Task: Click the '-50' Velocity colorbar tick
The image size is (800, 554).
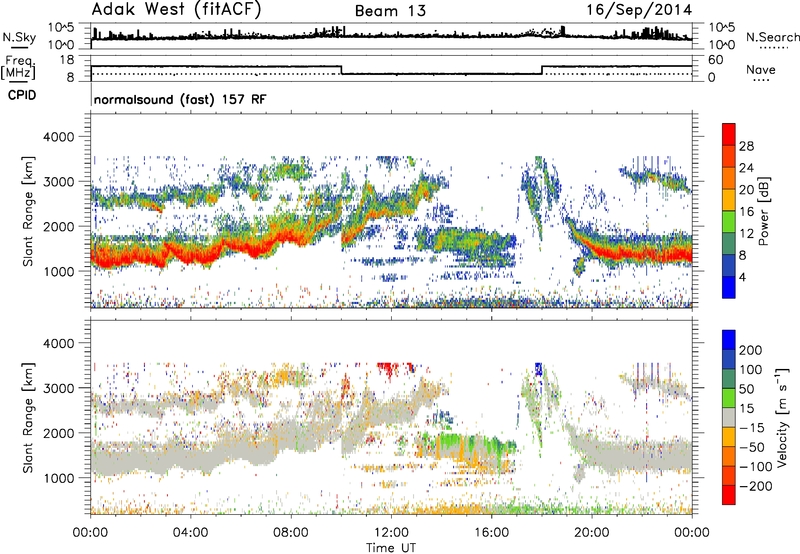Action: point(752,447)
